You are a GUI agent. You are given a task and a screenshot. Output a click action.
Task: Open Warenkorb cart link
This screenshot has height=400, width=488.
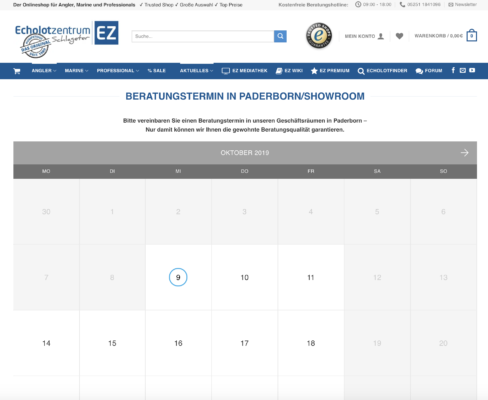(x=438, y=36)
